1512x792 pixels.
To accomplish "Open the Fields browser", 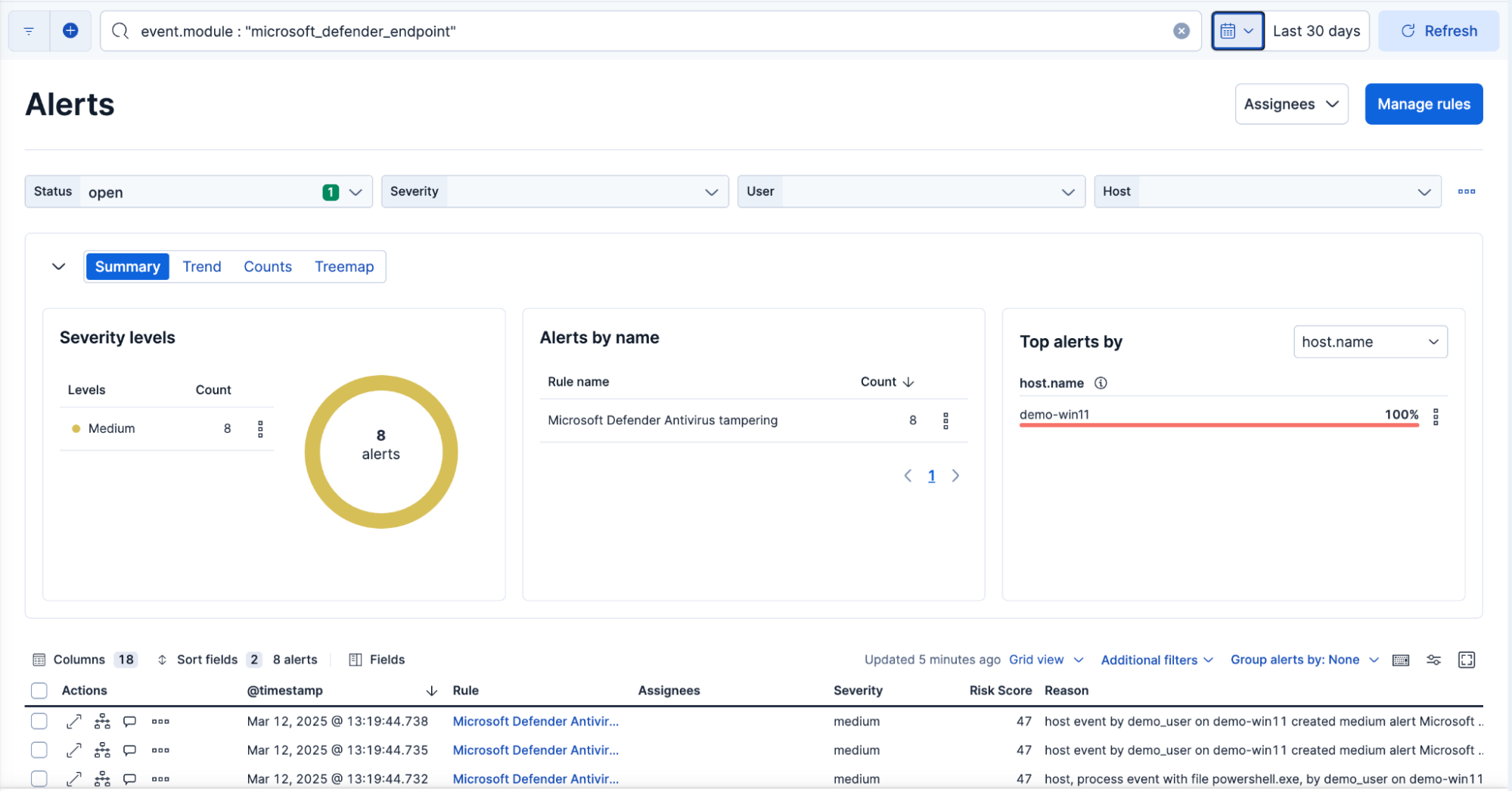I will pyautogui.click(x=377, y=660).
